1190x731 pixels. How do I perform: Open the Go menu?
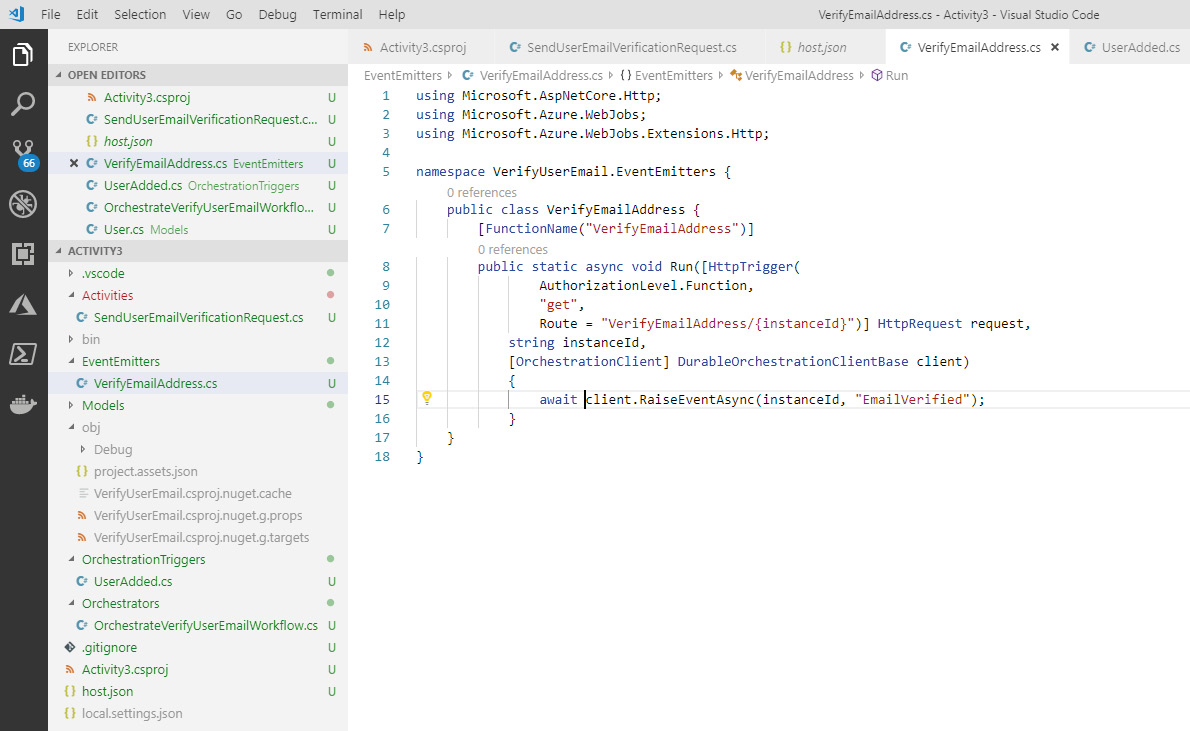(234, 14)
